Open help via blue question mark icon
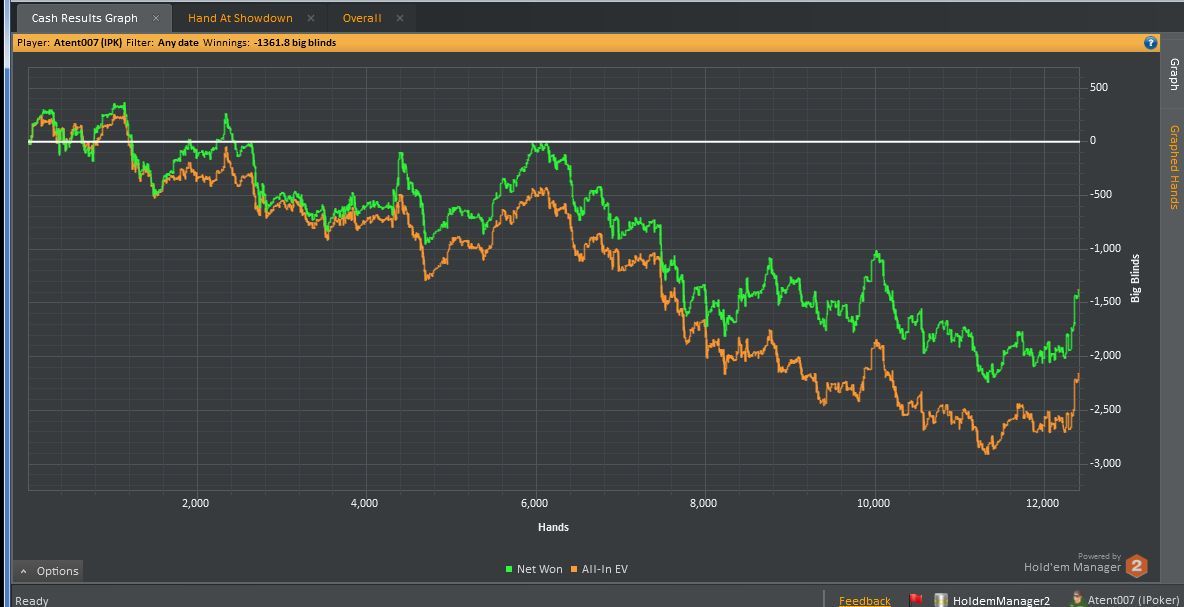The image size is (1184, 607). coord(1151,43)
